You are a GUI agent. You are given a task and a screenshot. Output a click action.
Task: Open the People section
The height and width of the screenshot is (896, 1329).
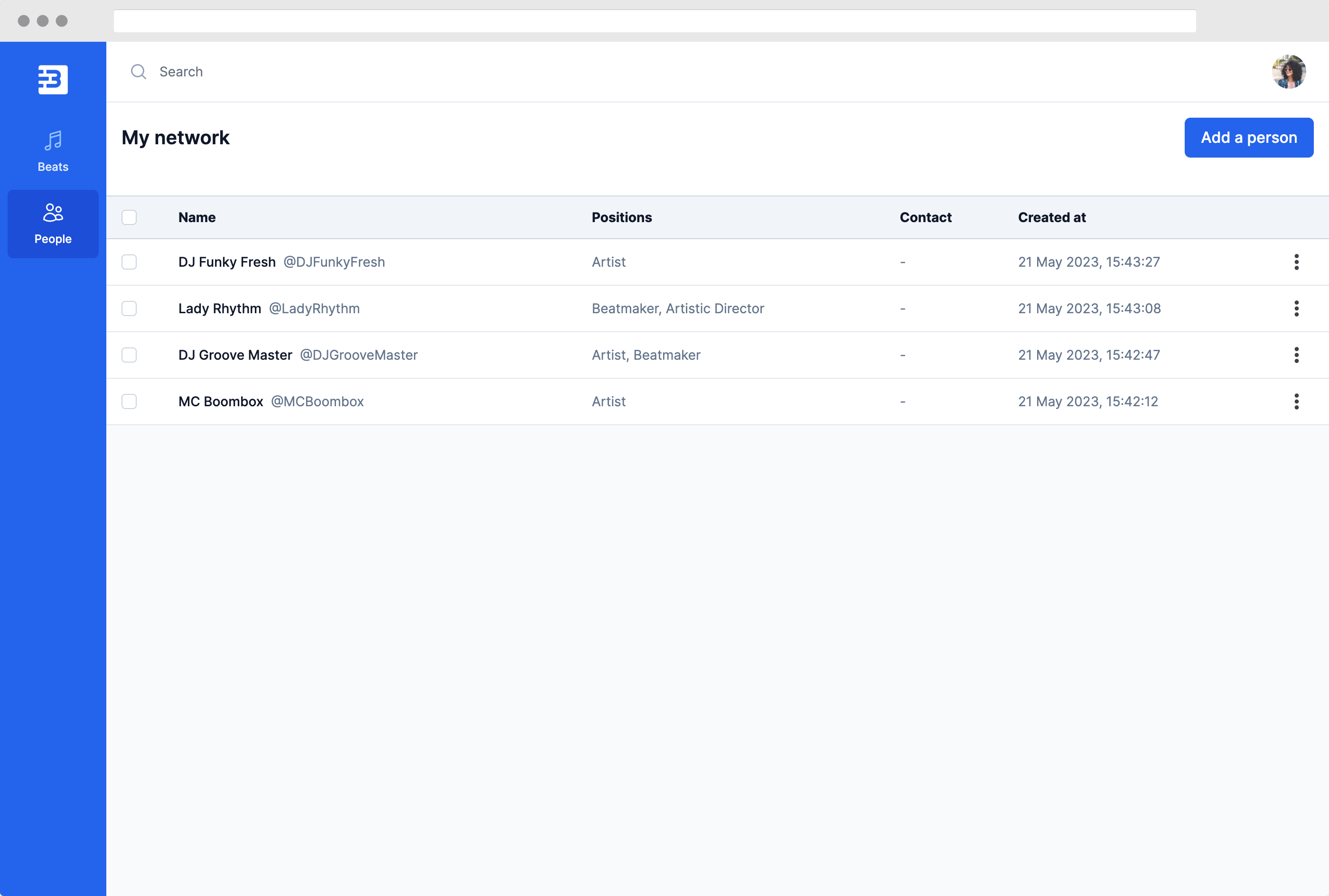[x=53, y=224]
